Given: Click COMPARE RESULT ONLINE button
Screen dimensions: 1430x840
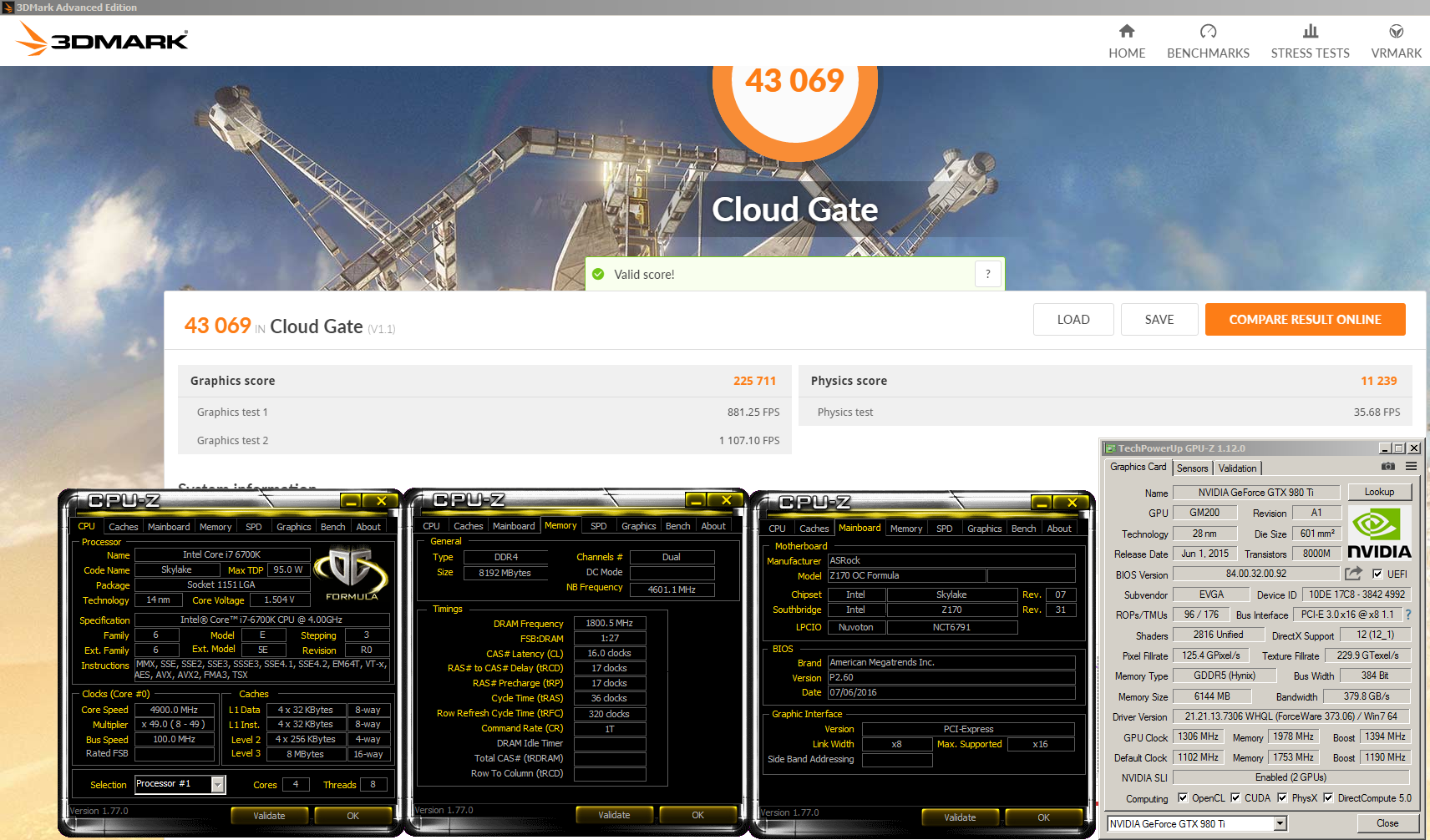Looking at the screenshot, I should coord(1305,319).
